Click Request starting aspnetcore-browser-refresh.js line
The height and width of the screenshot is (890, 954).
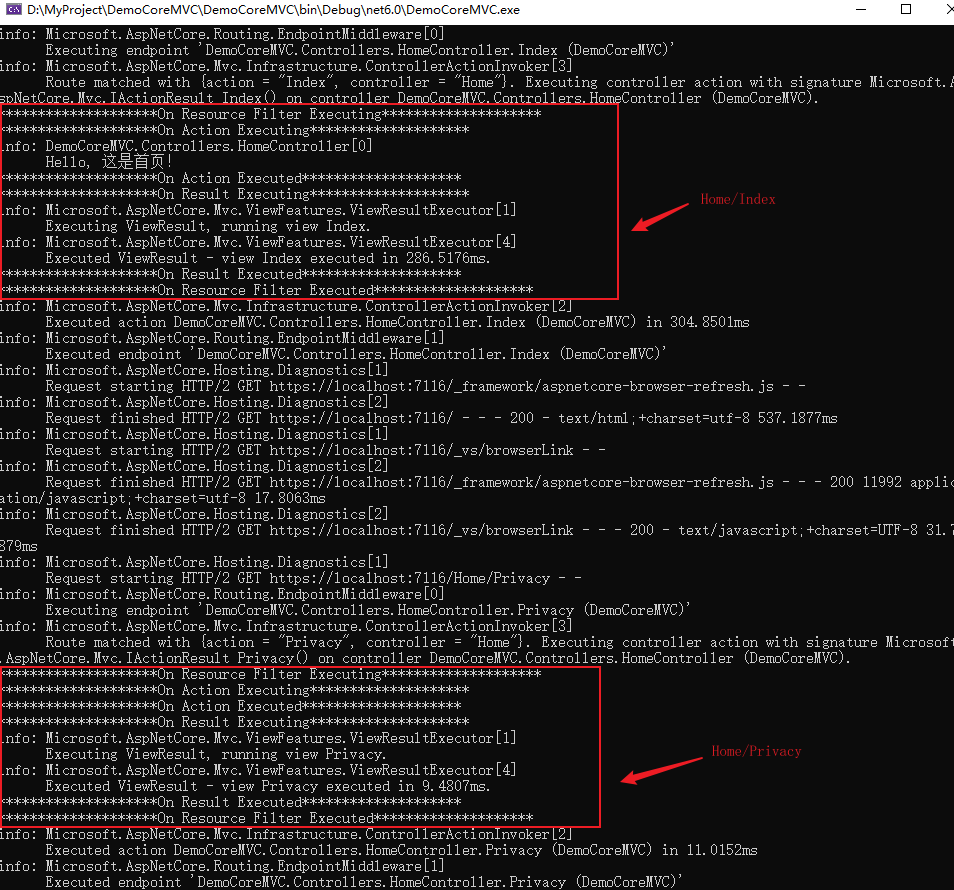click(425, 386)
